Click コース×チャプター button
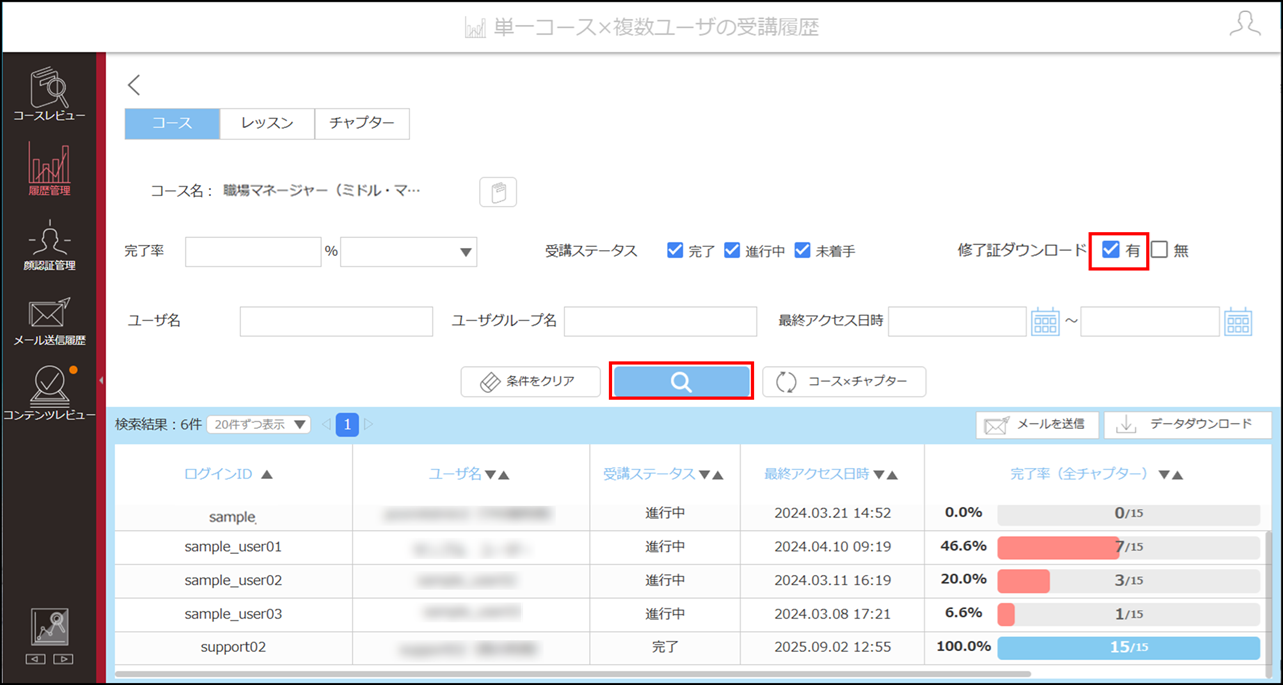1283x685 pixels. pos(844,382)
